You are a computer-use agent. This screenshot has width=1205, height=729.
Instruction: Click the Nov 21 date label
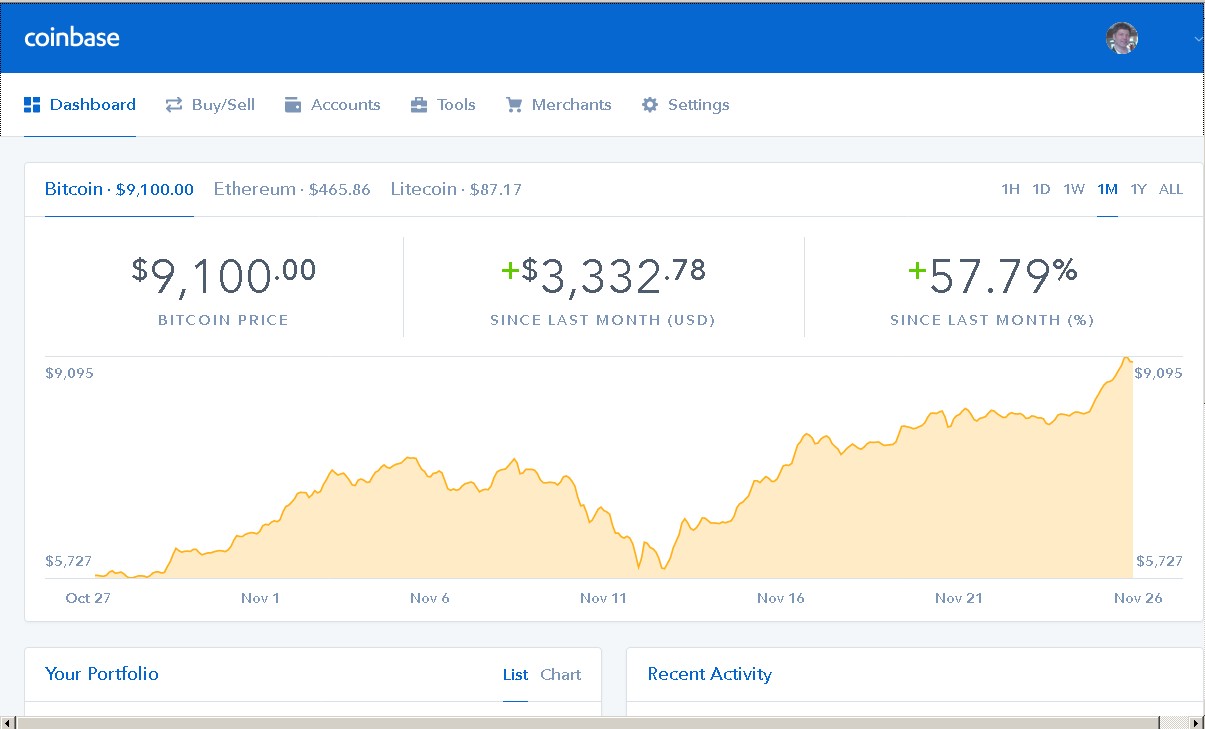pyautogui.click(x=959, y=598)
